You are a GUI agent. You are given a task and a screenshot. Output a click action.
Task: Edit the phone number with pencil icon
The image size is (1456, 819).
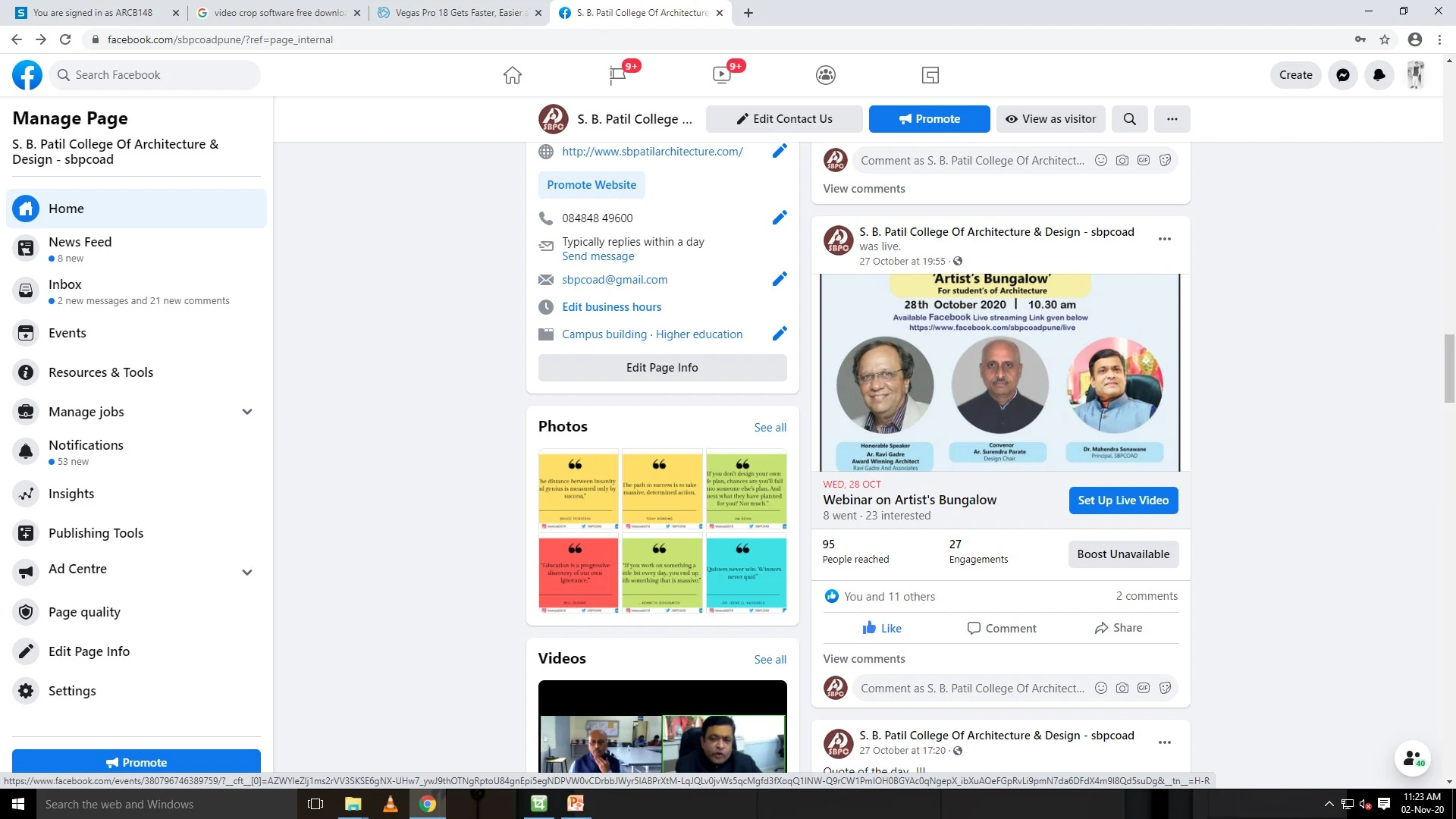click(x=780, y=218)
